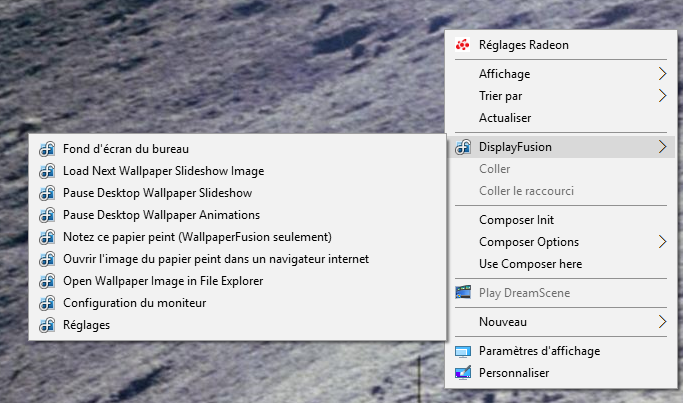Open Wallpaper Image in File Explorer
Screen dimensions: 683x403
coord(163,281)
